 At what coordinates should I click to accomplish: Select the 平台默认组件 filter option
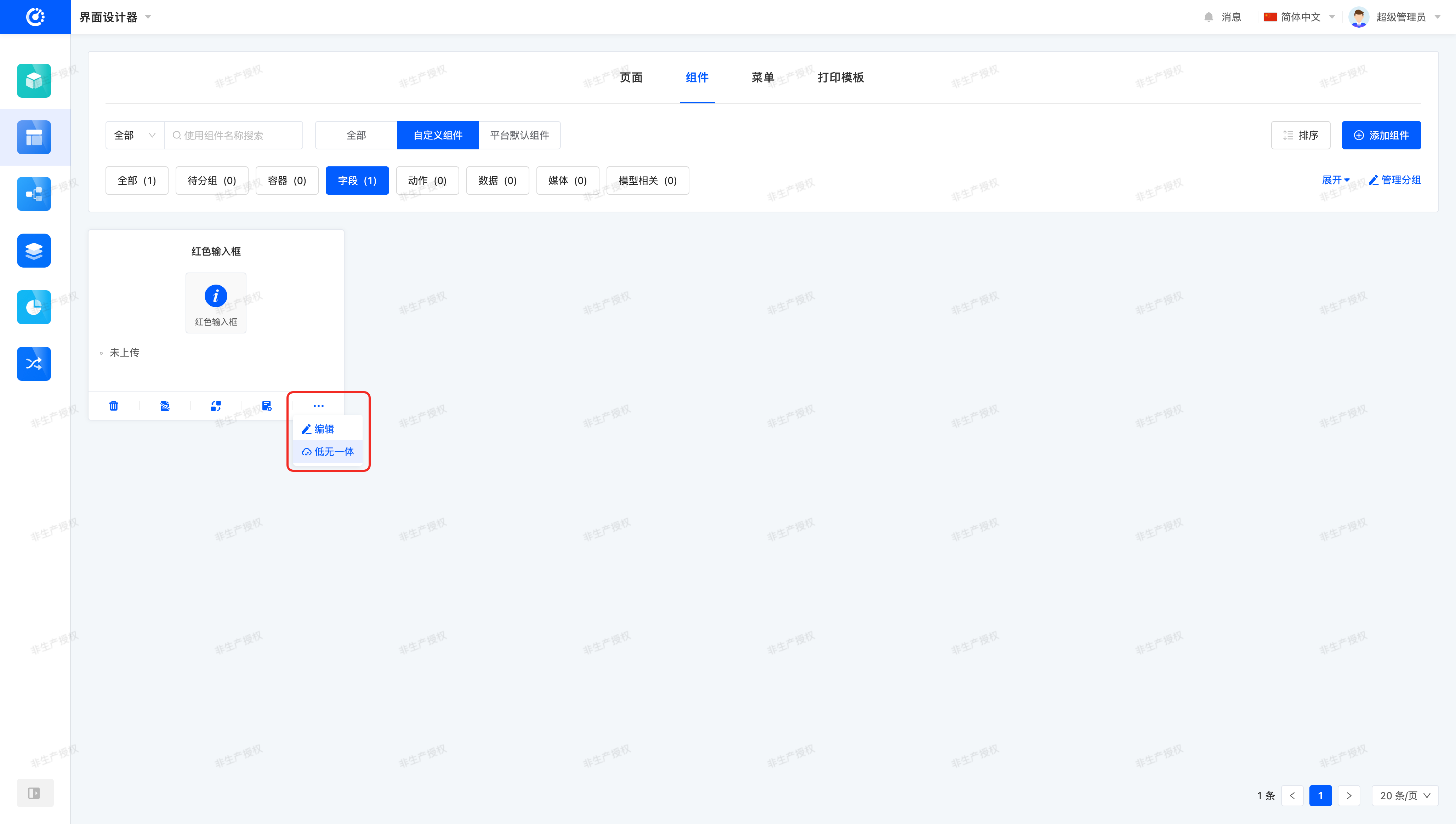[519, 135]
